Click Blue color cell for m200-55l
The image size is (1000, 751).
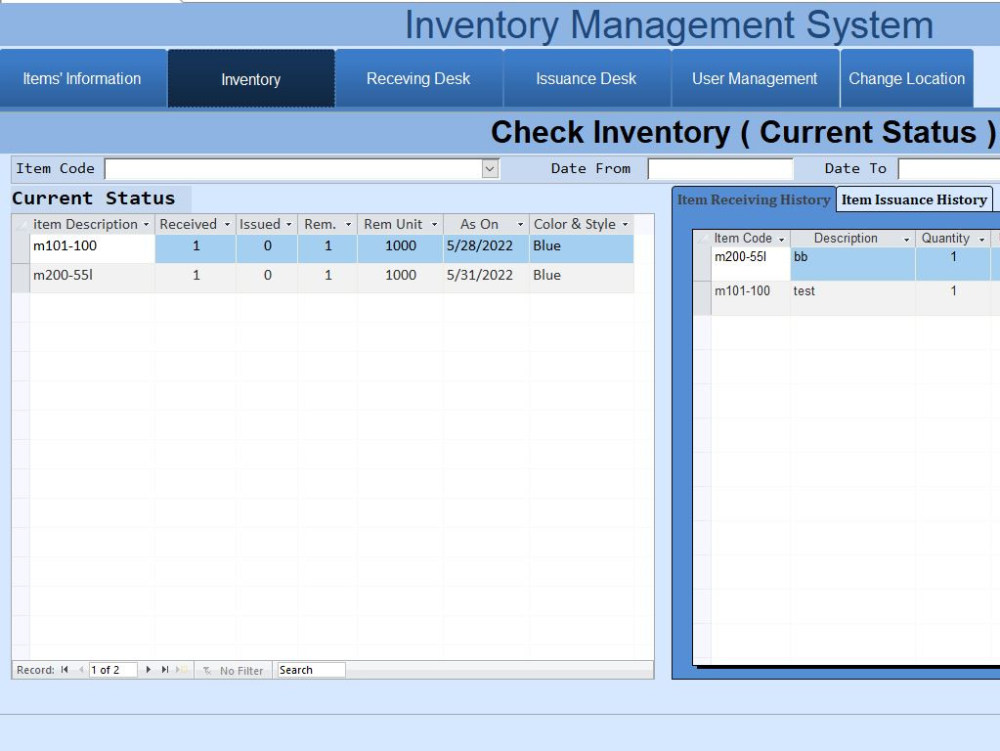[x=581, y=278]
